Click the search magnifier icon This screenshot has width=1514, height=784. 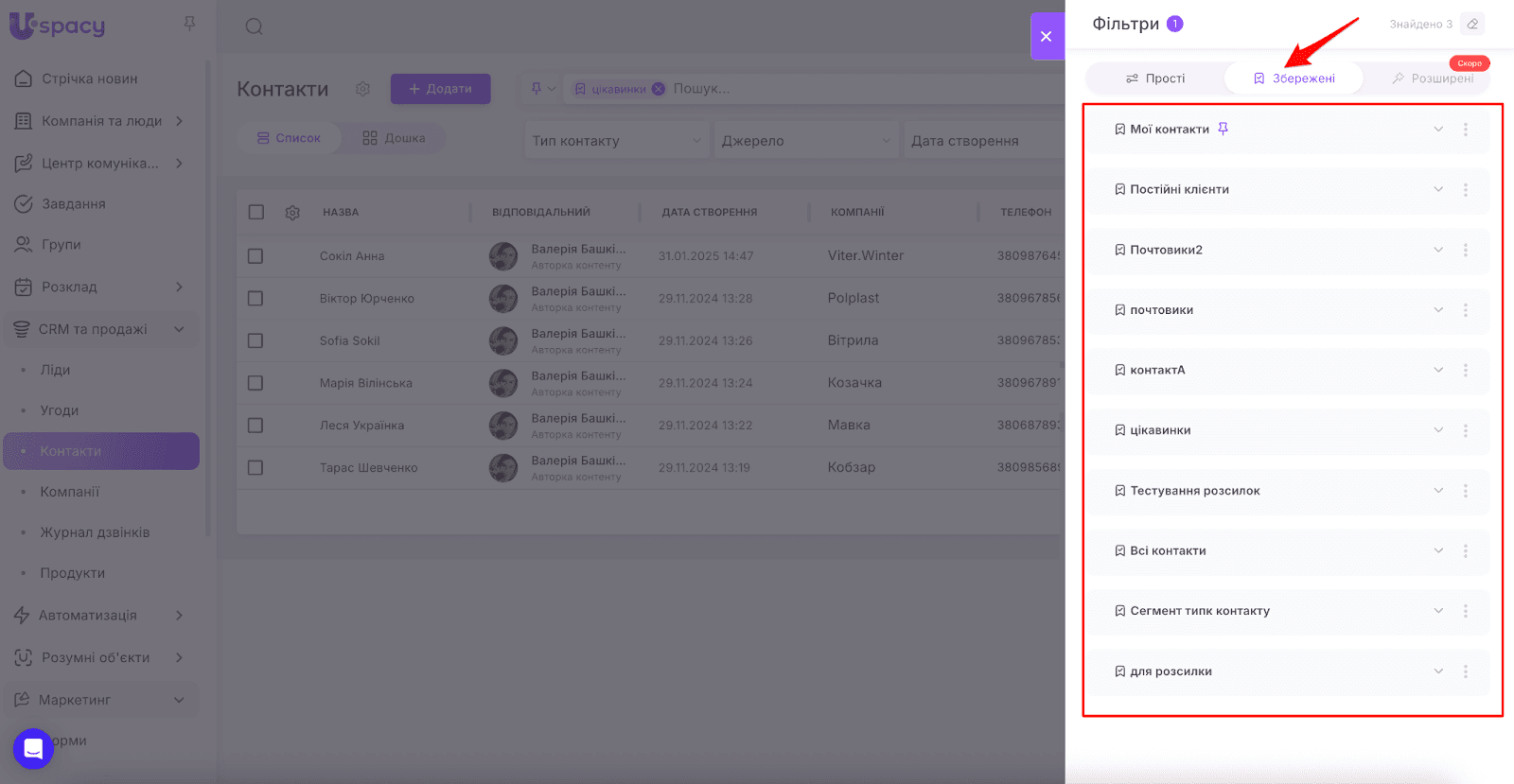click(x=254, y=26)
